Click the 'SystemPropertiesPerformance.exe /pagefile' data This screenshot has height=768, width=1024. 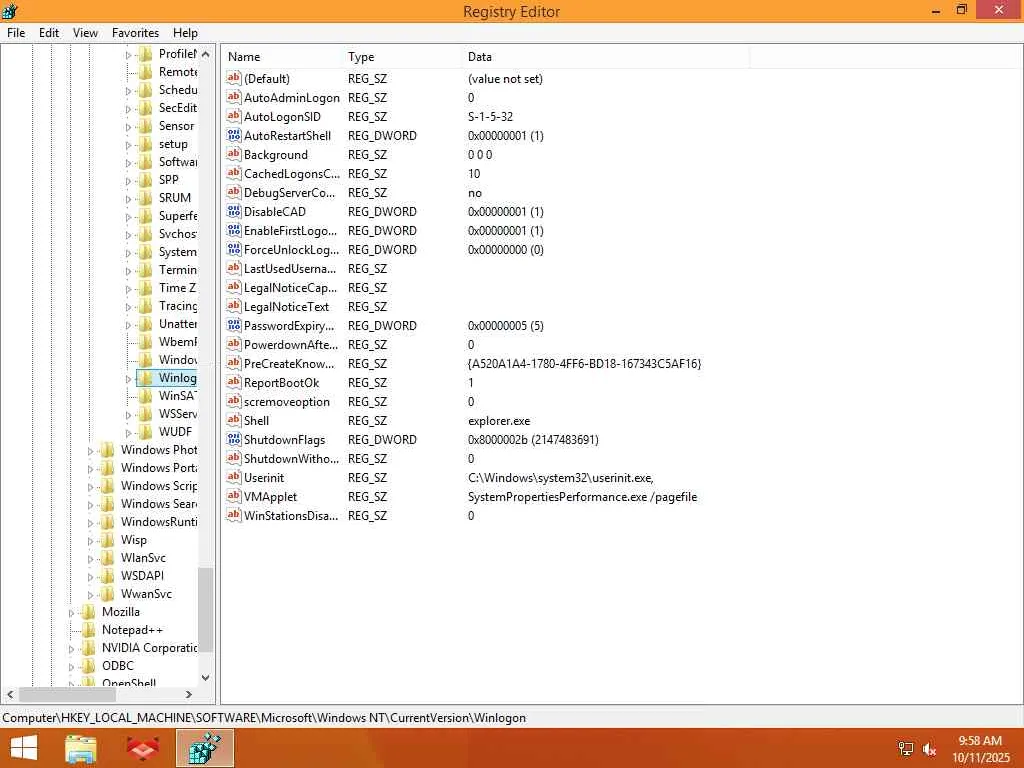[x=583, y=496]
